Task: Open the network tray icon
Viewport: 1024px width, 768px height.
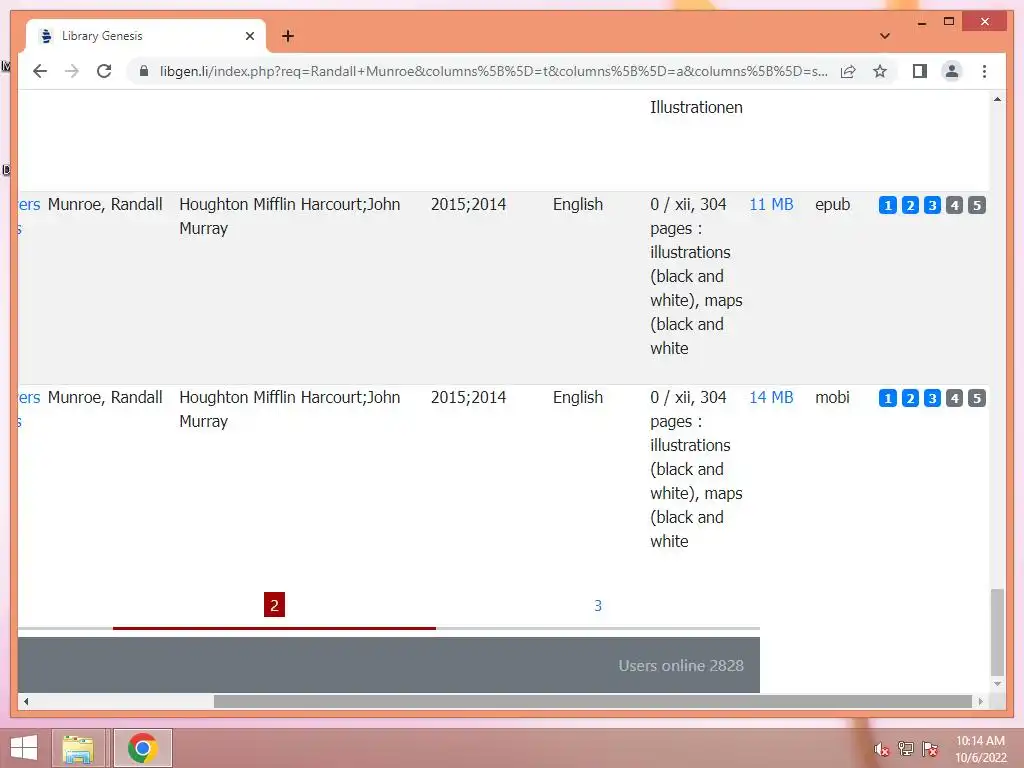Action: tap(906, 749)
